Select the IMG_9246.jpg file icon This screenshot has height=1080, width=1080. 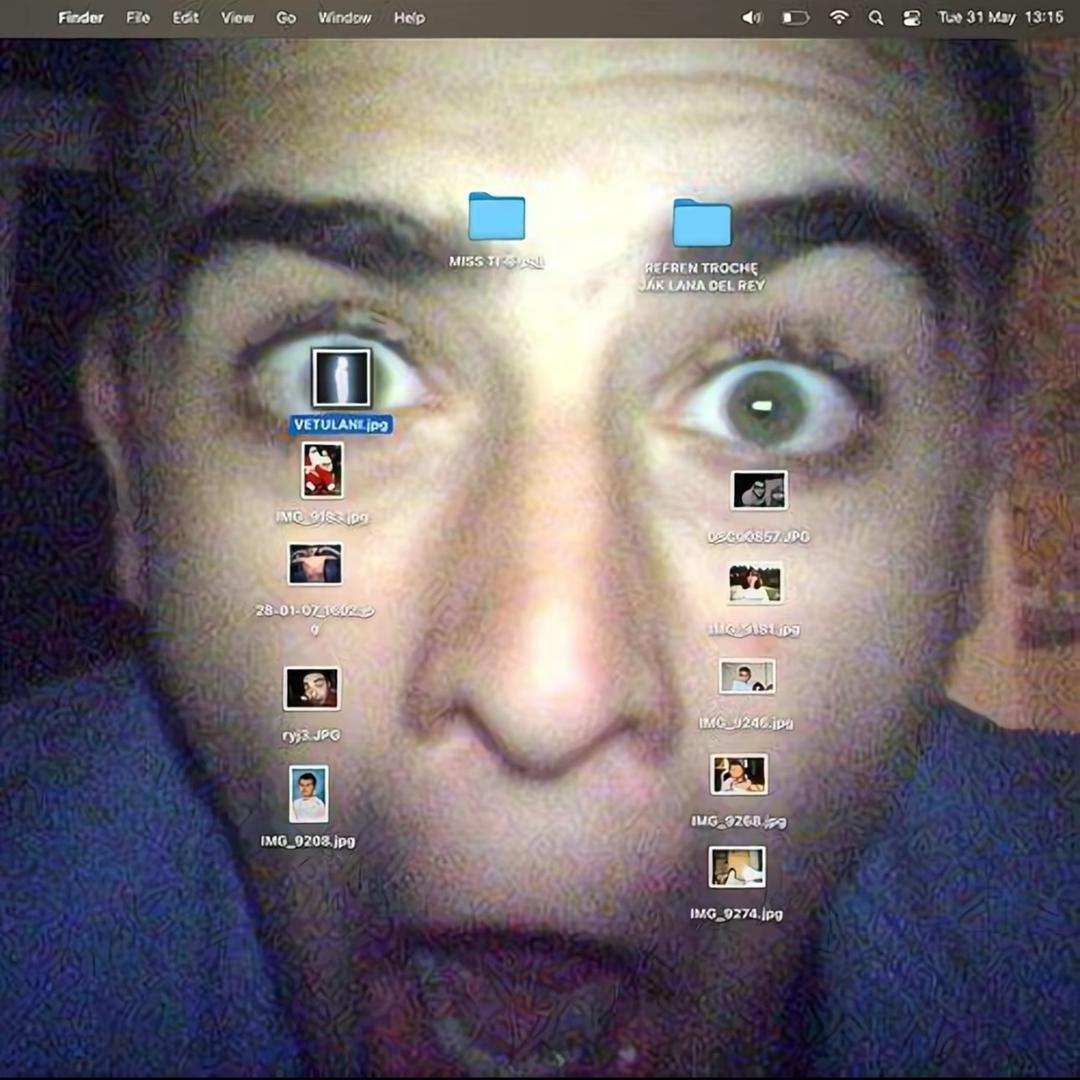[x=747, y=677]
